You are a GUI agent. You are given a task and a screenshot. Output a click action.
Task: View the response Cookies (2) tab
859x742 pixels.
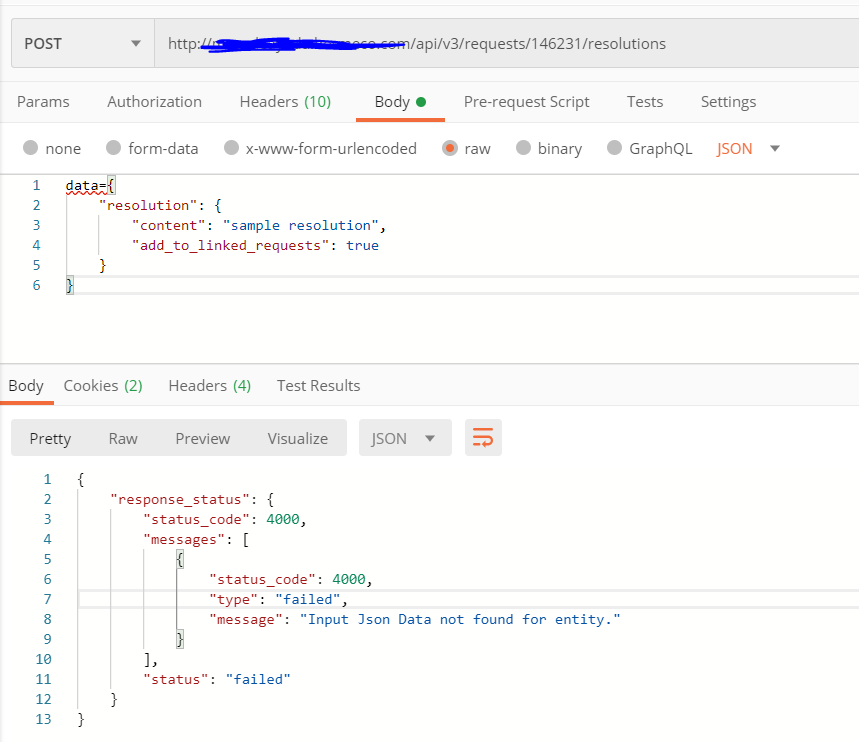(x=103, y=386)
